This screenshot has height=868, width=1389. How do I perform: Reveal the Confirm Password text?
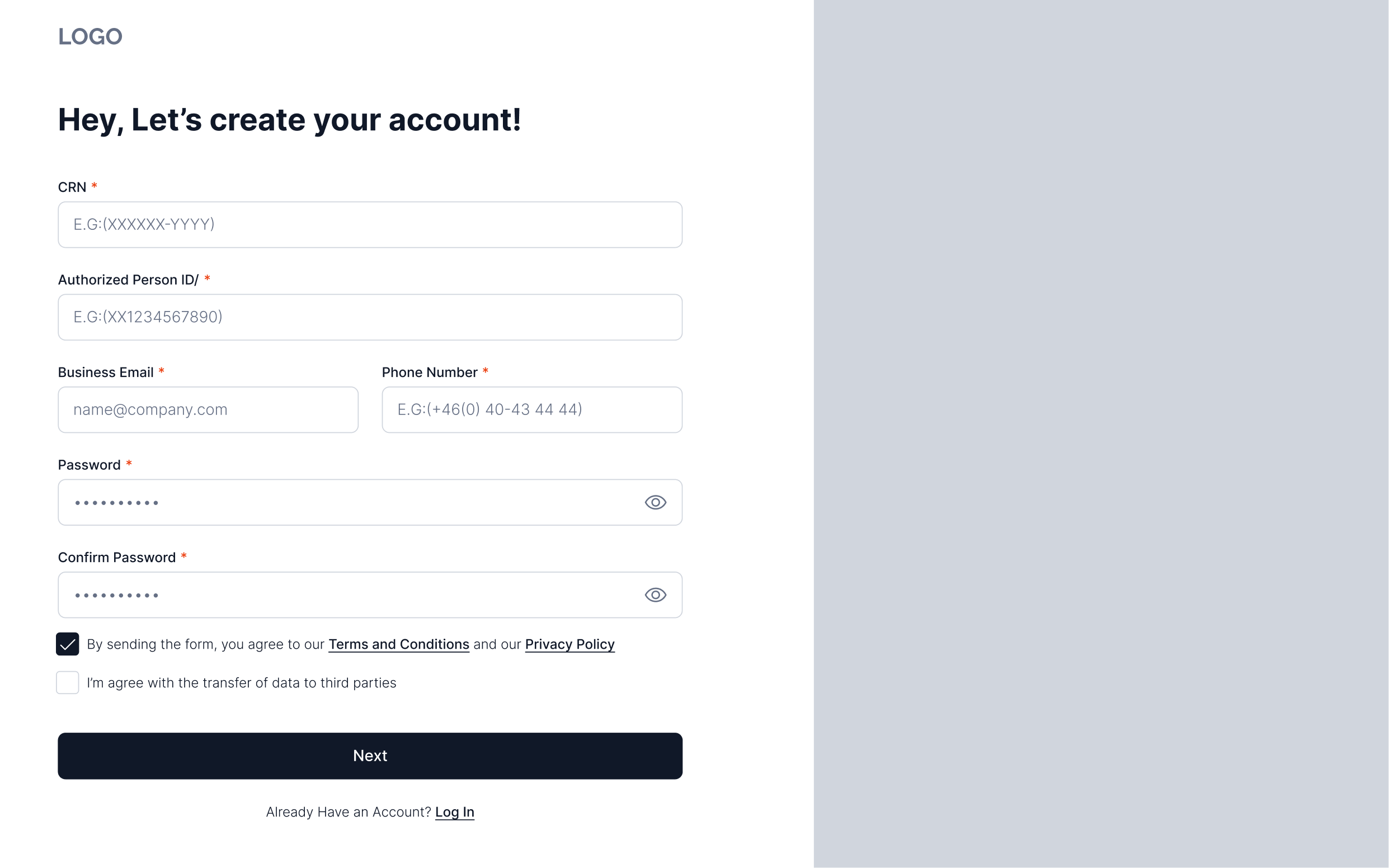pyautogui.click(x=656, y=595)
